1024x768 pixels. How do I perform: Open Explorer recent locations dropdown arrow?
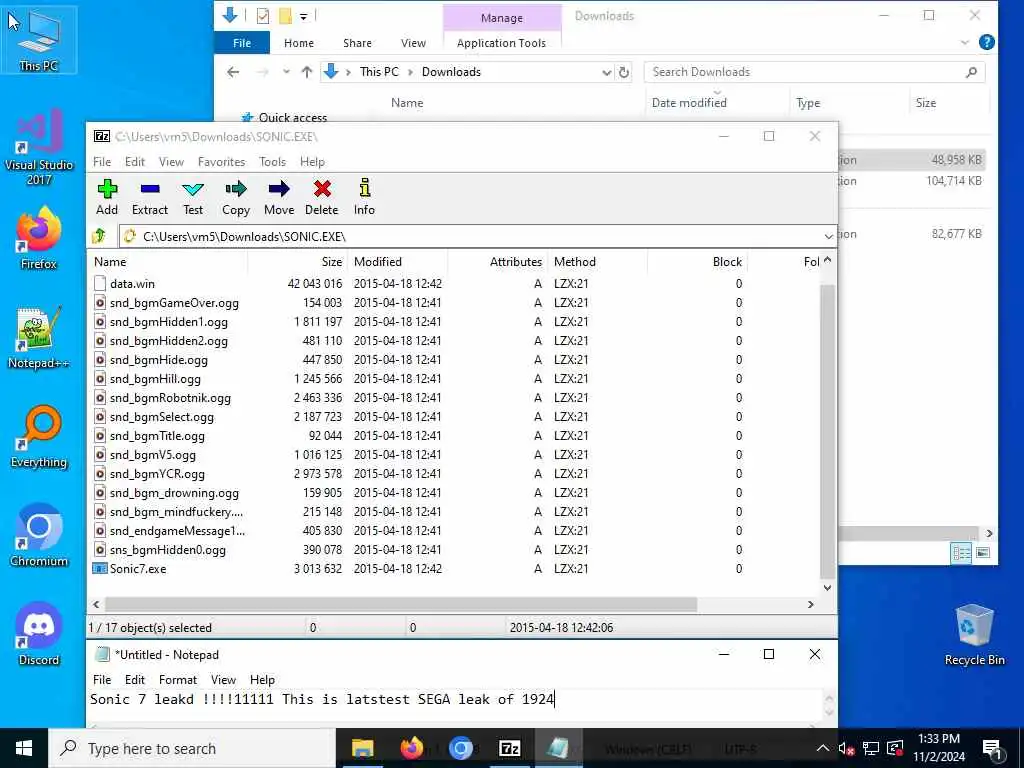286,72
